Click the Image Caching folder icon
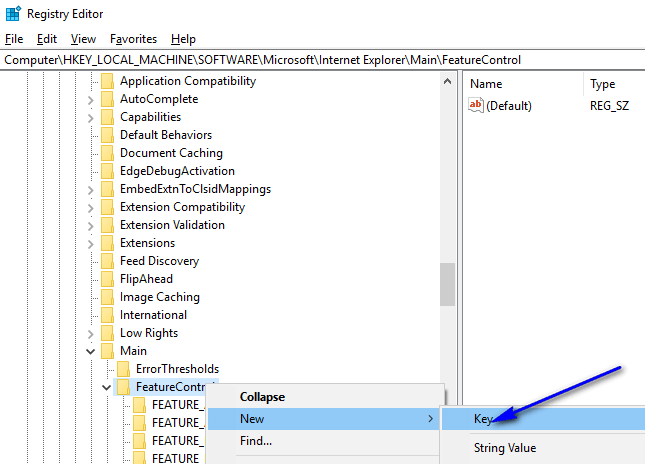The width and height of the screenshot is (645, 464). point(107,297)
